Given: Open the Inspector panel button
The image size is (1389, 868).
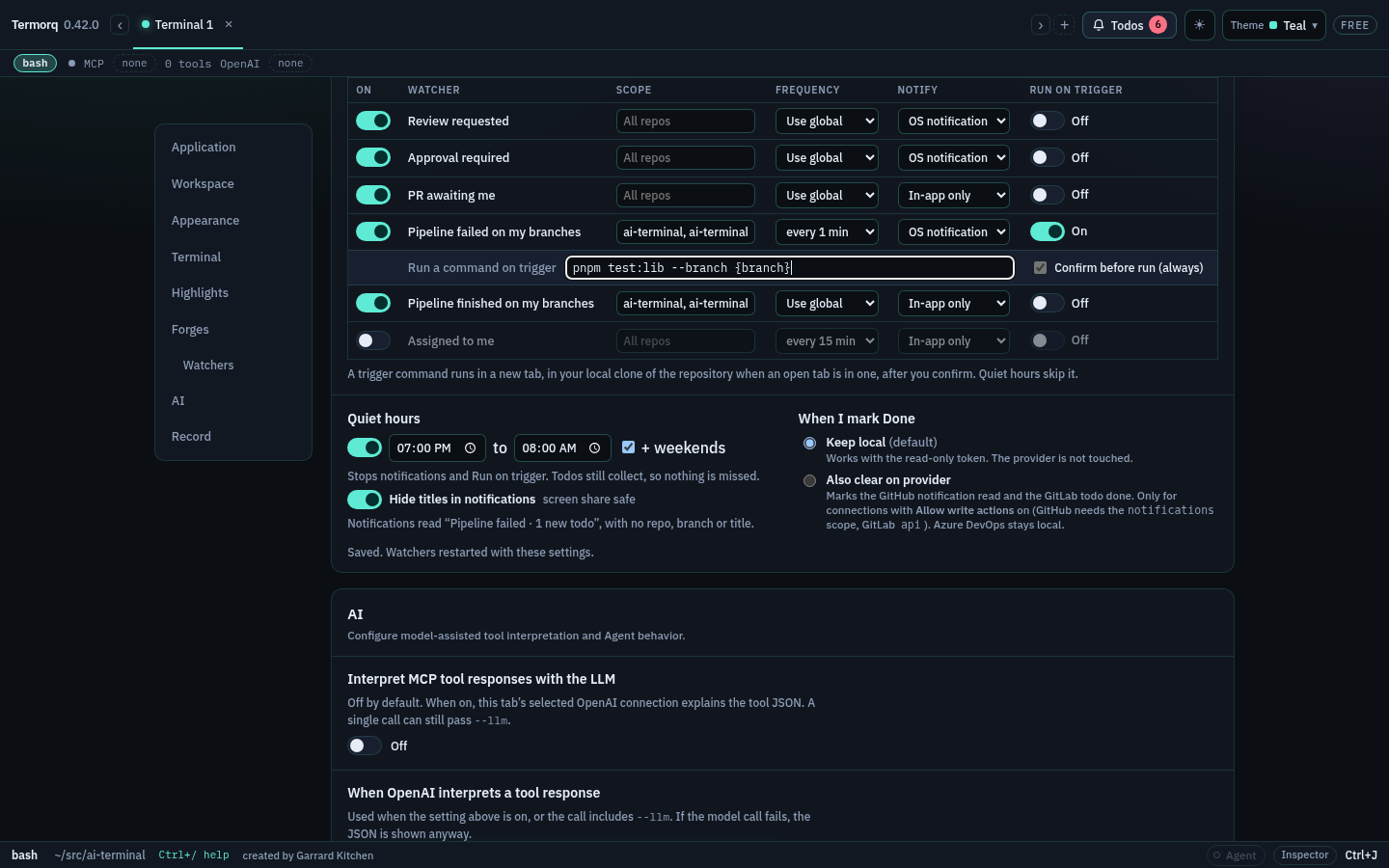Looking at the screenshot, I should click(1304, 855).
